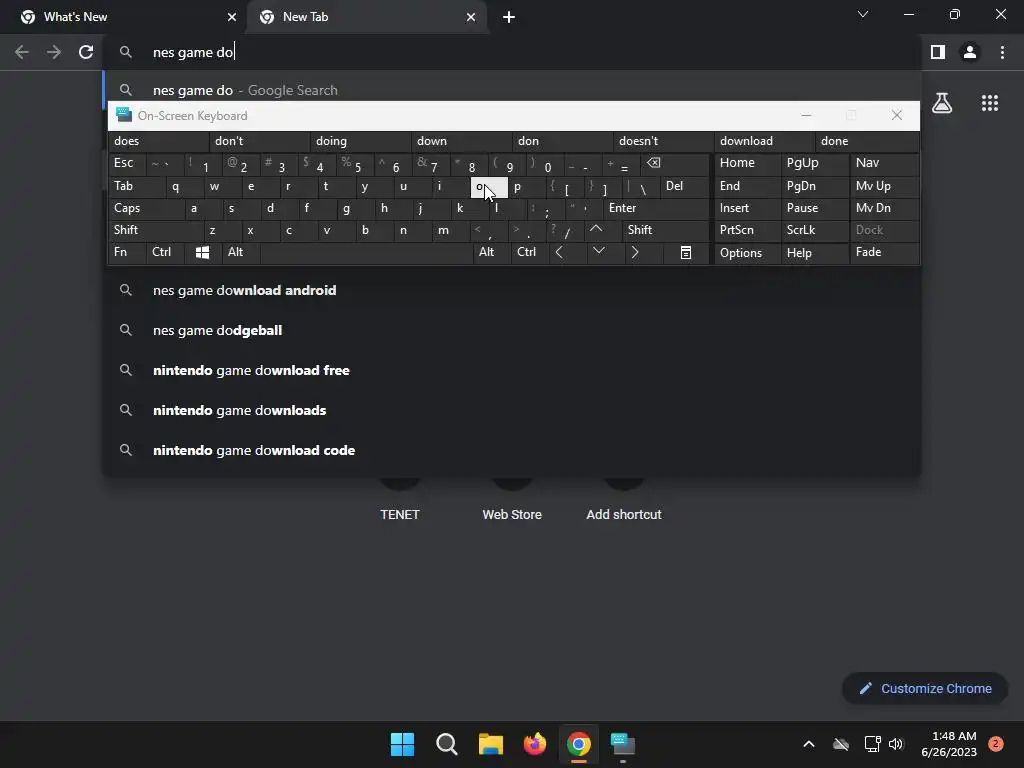
Task: Reload the page with refresh icon
Action: (86, 52)
